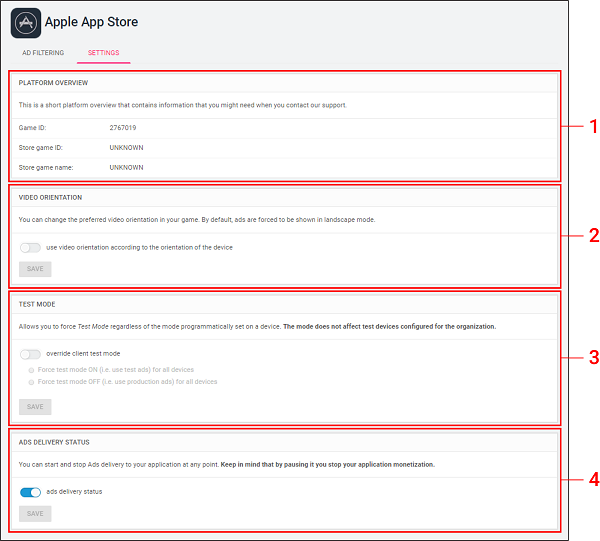
Task: Click the Store game name UNKNOWN value
Action: (x=127, y=167)
